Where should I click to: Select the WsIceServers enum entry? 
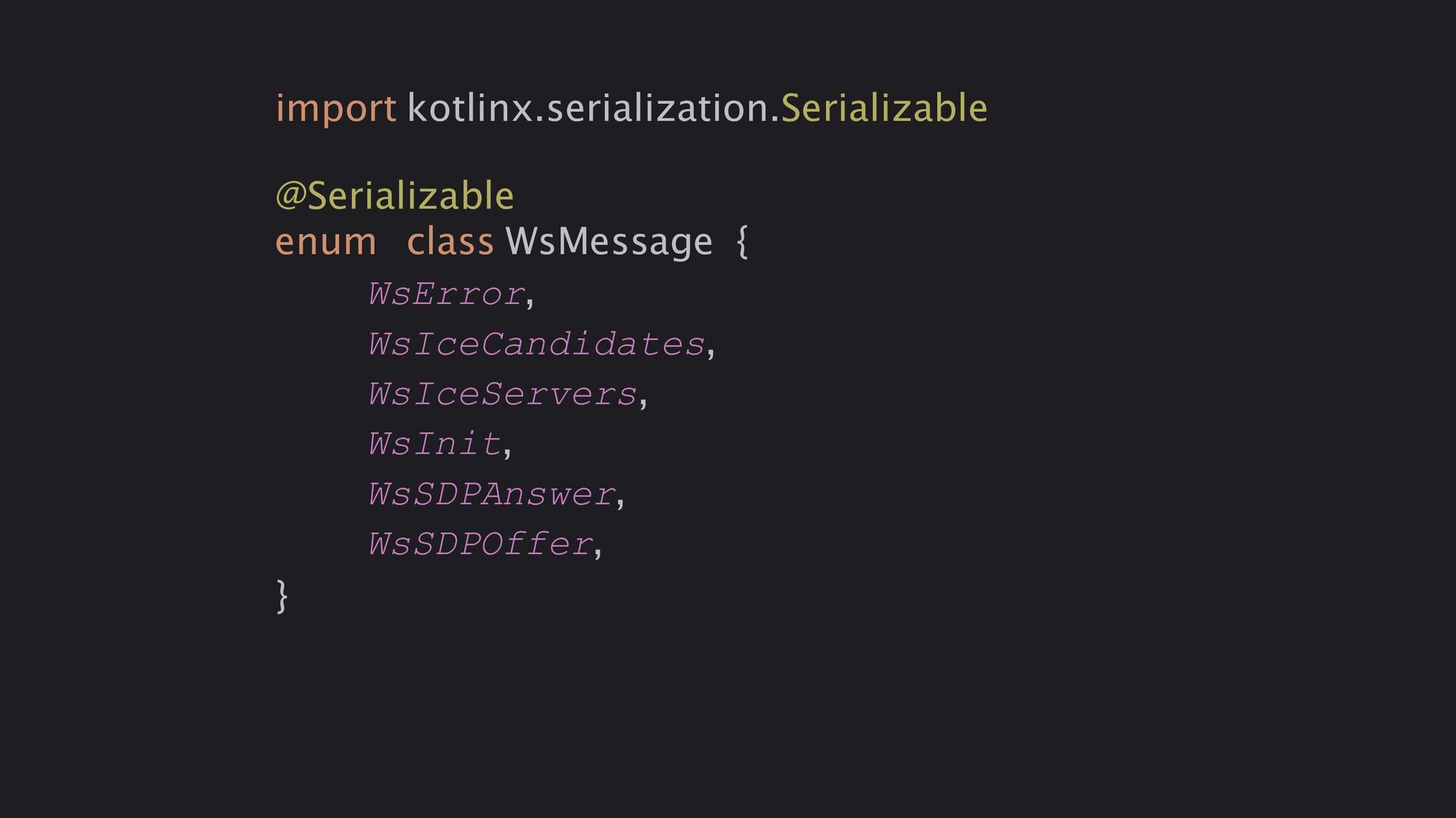[x=502, y=394]
